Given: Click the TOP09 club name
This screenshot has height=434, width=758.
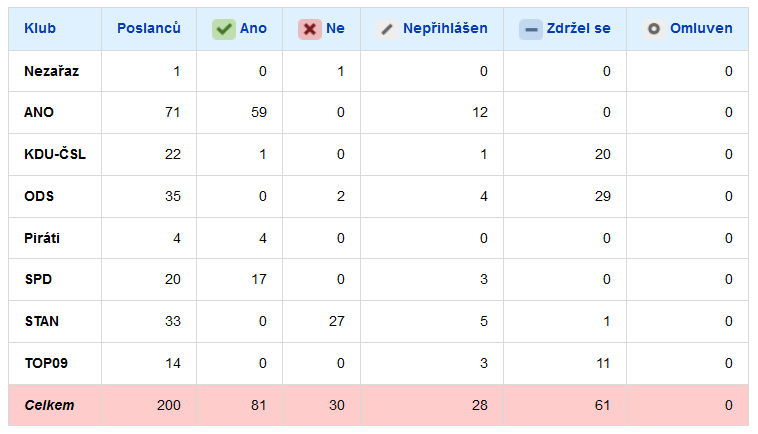Looking at the screenshot, I should [x=46, y=363].
